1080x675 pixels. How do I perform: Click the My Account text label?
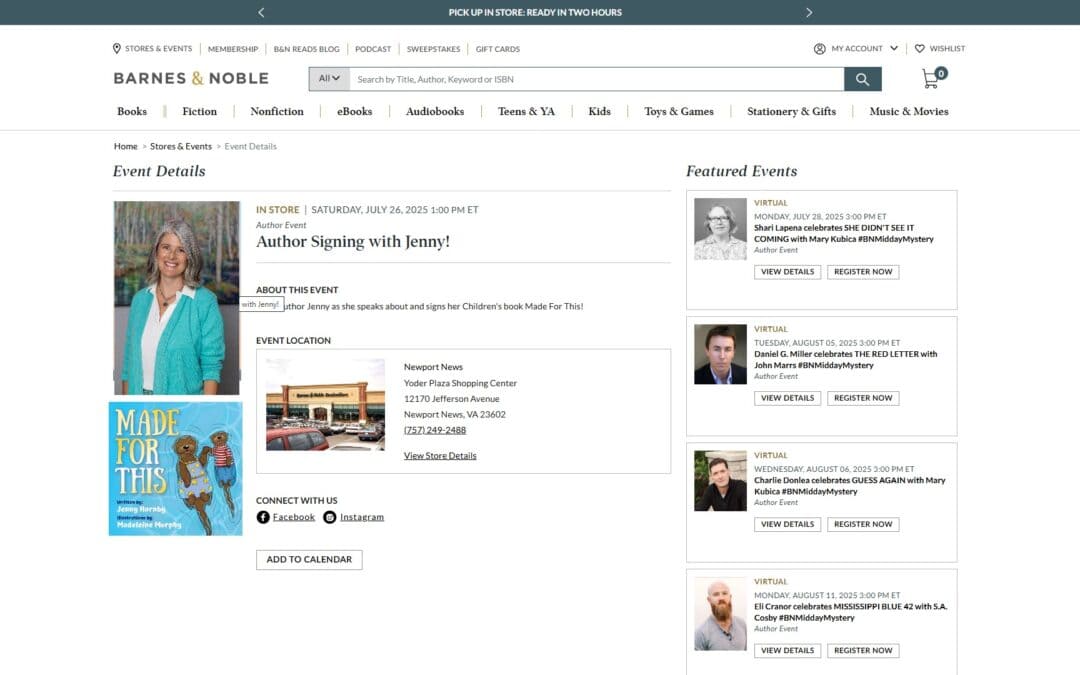[x=856, y=49]
